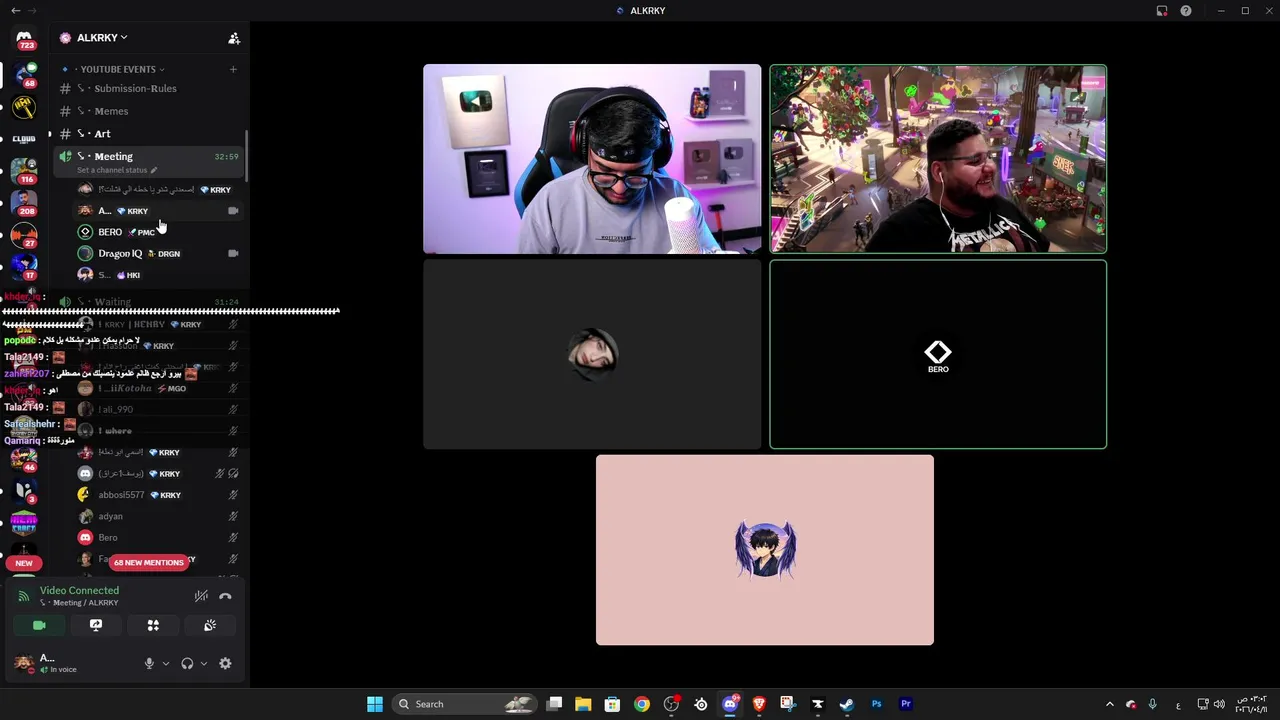Click the invite people icon beside ALKRKY
The width and height of the screenshot is (1280, 720).
coord(234,38)
